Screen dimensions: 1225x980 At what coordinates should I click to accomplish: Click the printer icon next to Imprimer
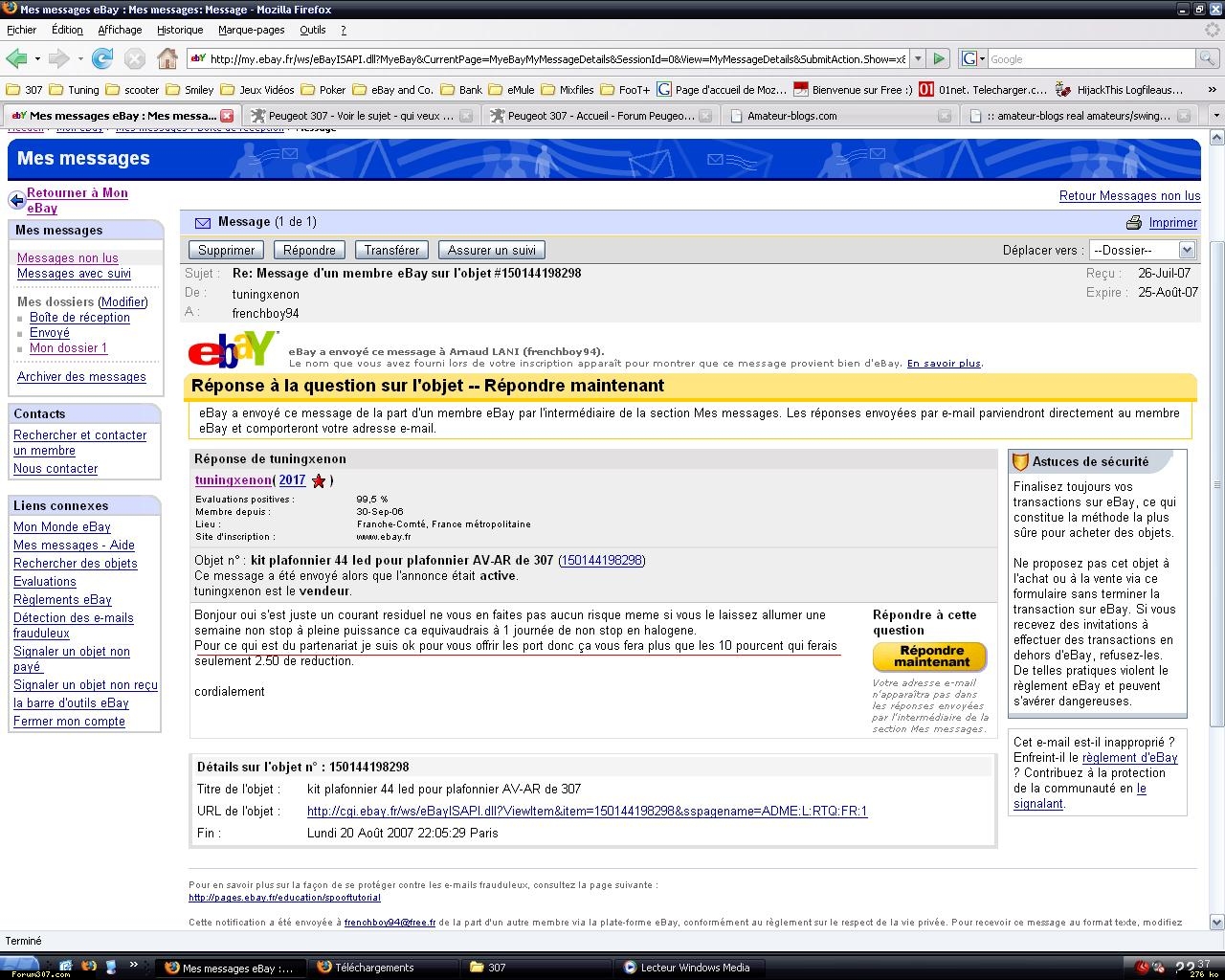point(1134,223)
